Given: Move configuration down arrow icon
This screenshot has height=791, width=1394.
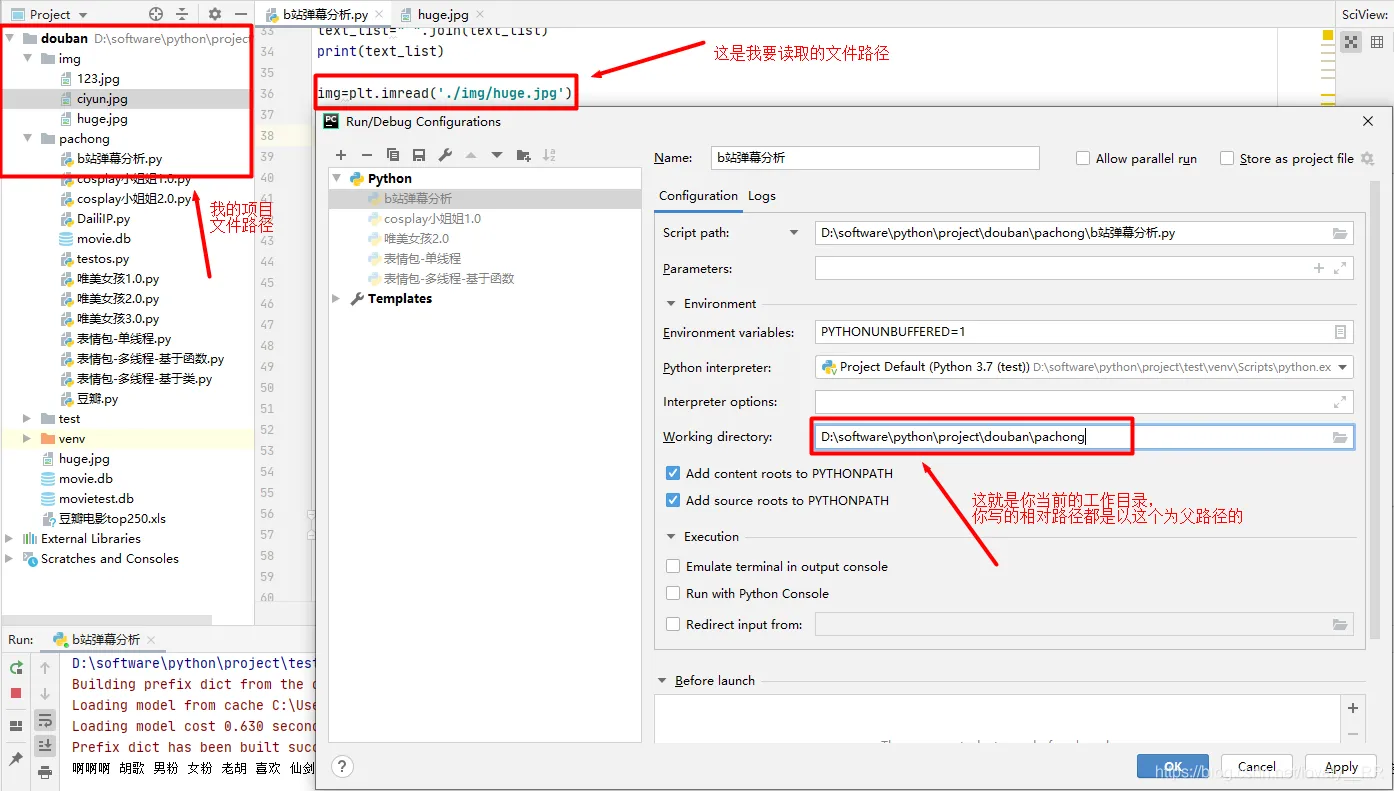Looking at the screenshot, I should coord(497,155).
